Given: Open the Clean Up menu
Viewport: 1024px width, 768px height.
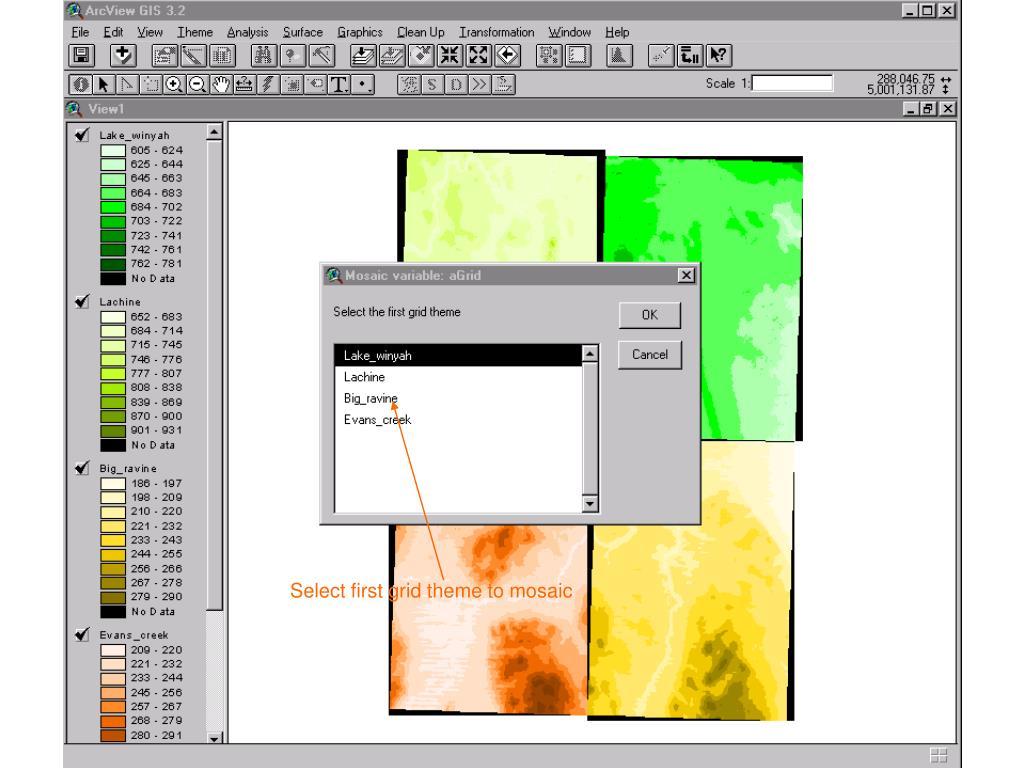Looking at the screenshot, I should 421,32.
